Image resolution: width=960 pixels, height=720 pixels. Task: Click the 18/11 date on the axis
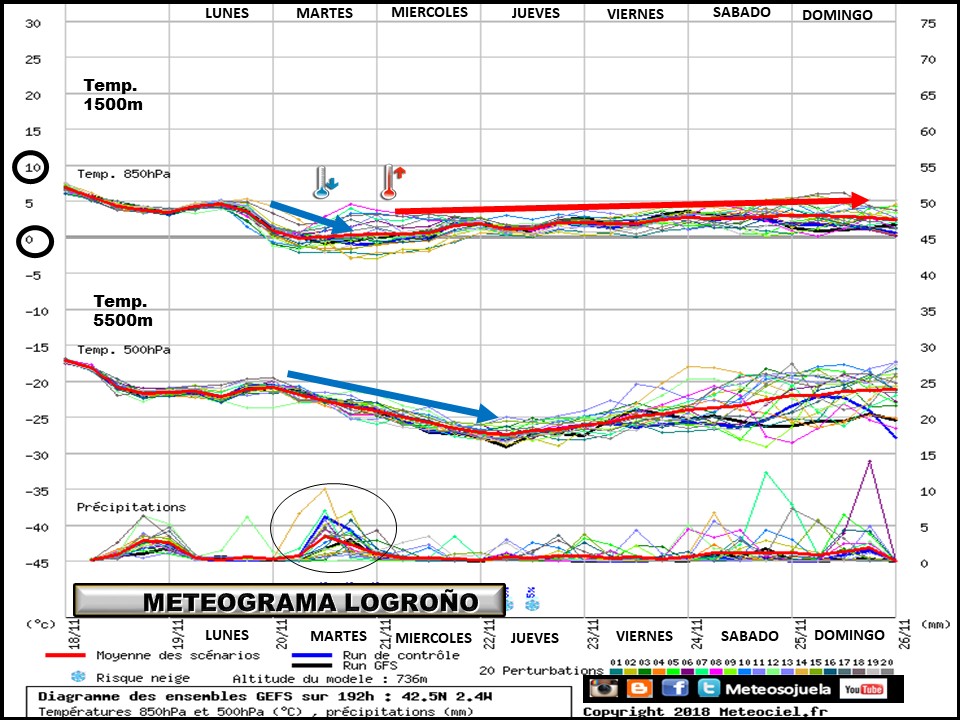tap(75, 634)
